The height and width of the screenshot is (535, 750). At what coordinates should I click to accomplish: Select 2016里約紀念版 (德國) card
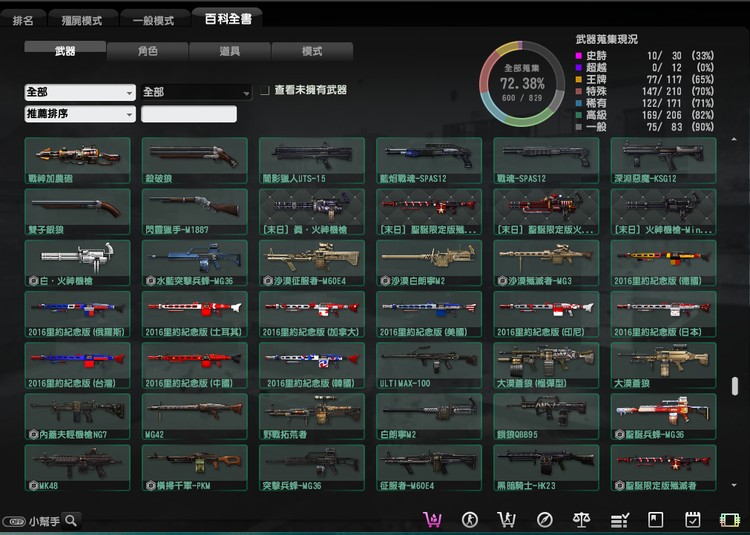[x=663, y=263]
